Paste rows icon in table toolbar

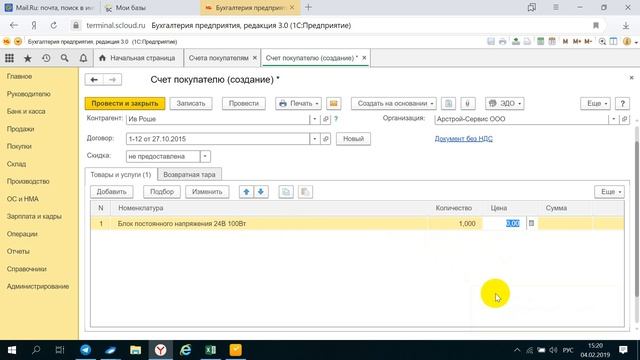tap(305, 191)
